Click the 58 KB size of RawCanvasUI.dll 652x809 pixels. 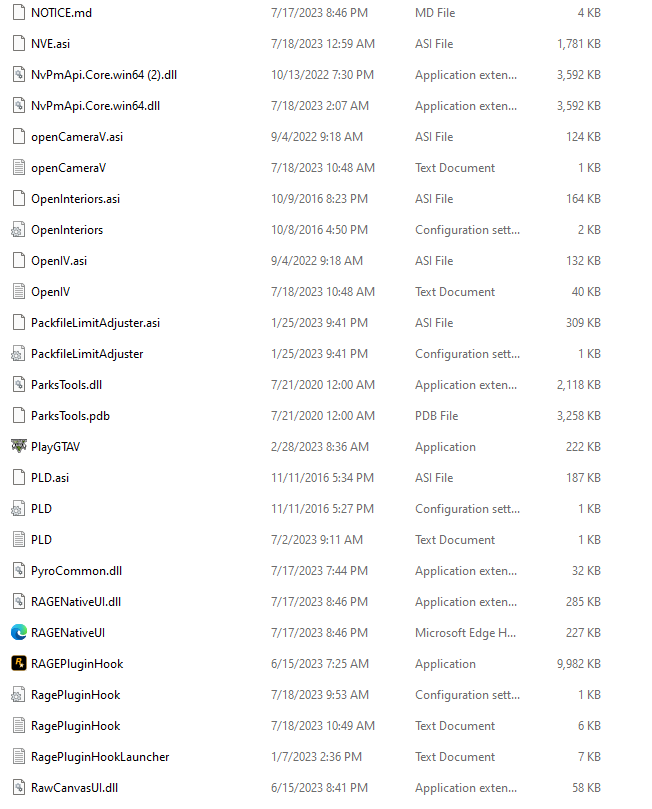(586, 788)
